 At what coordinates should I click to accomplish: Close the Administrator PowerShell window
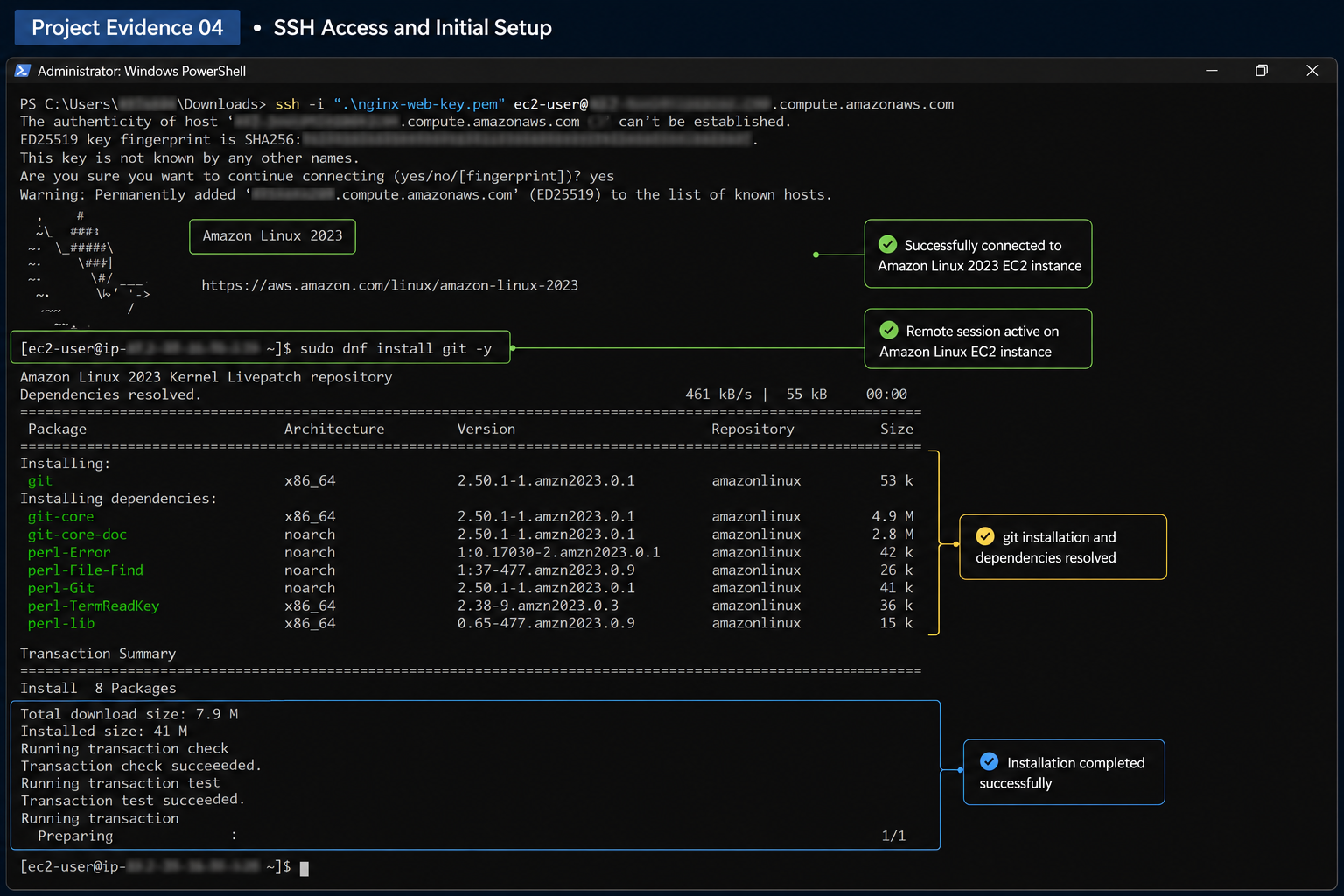pos(1312,71)
